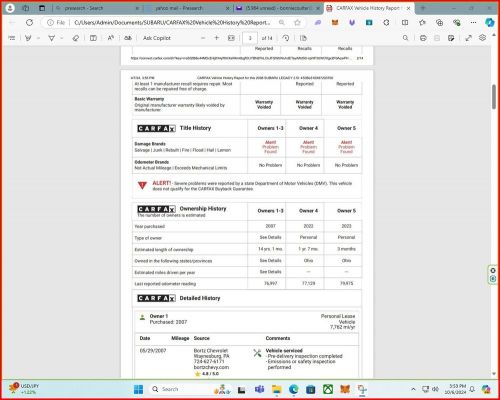Open PDF table of contents icon
Viewport: 500px width, 400px height.
[12, 38]
